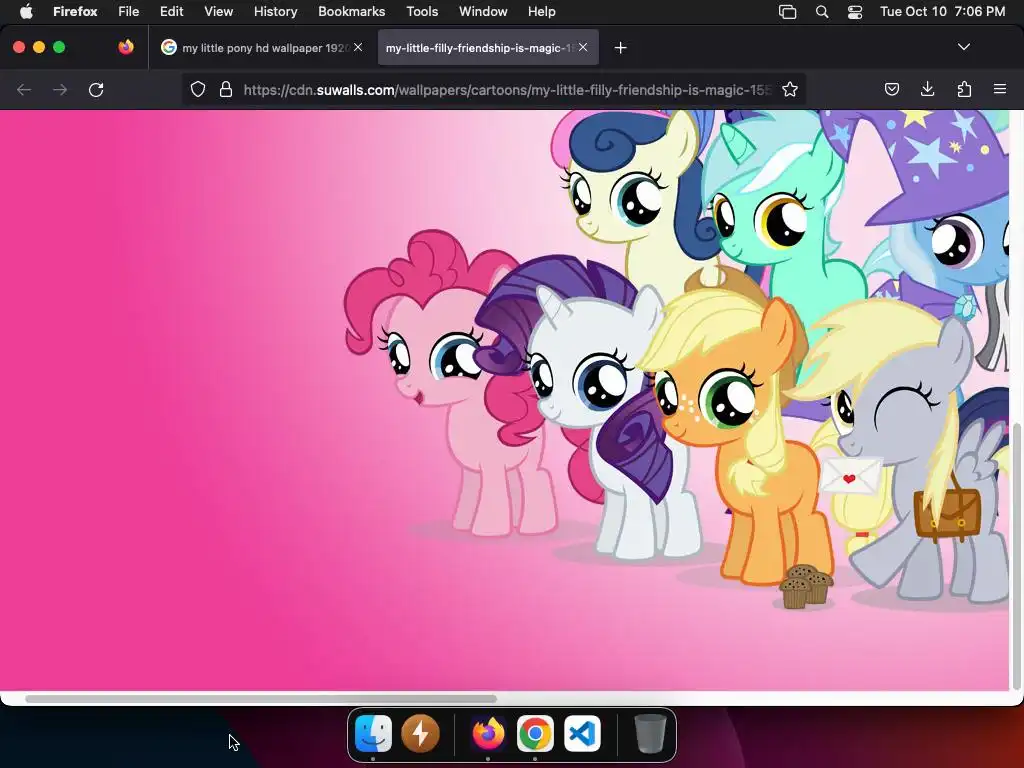Open the History menu
This screenshot has width=1024, height=768.
point(275,11)
